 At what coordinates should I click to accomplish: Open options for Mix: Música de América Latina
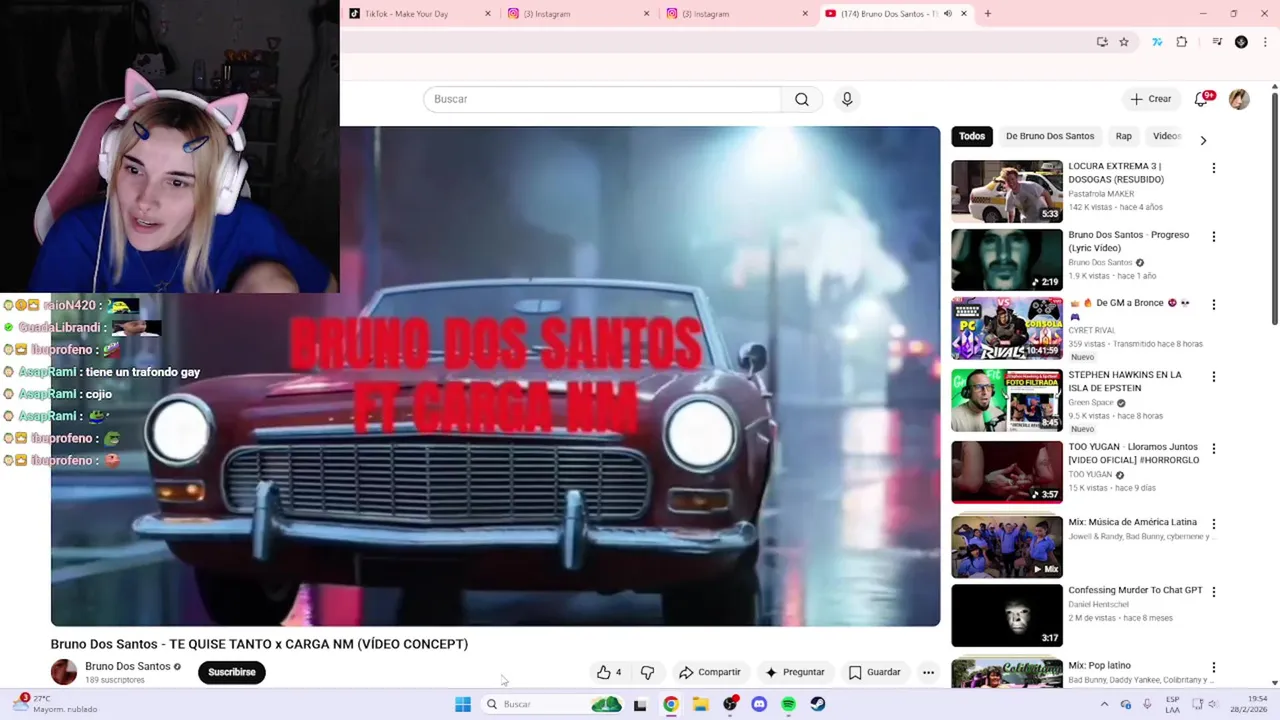click(1214, 524)
